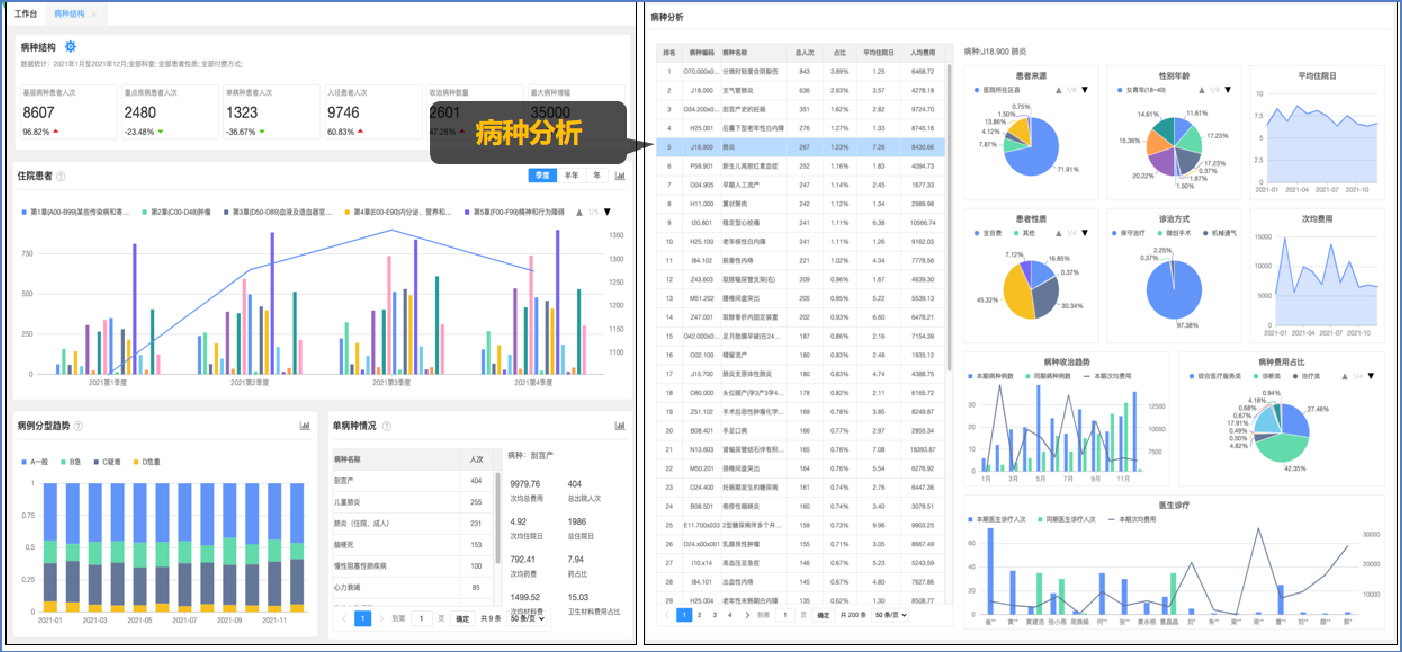Image resolution: width=1402 pixels, height=652 pixels.
Task: Select the 季度 period option
Action: (543, 176)
